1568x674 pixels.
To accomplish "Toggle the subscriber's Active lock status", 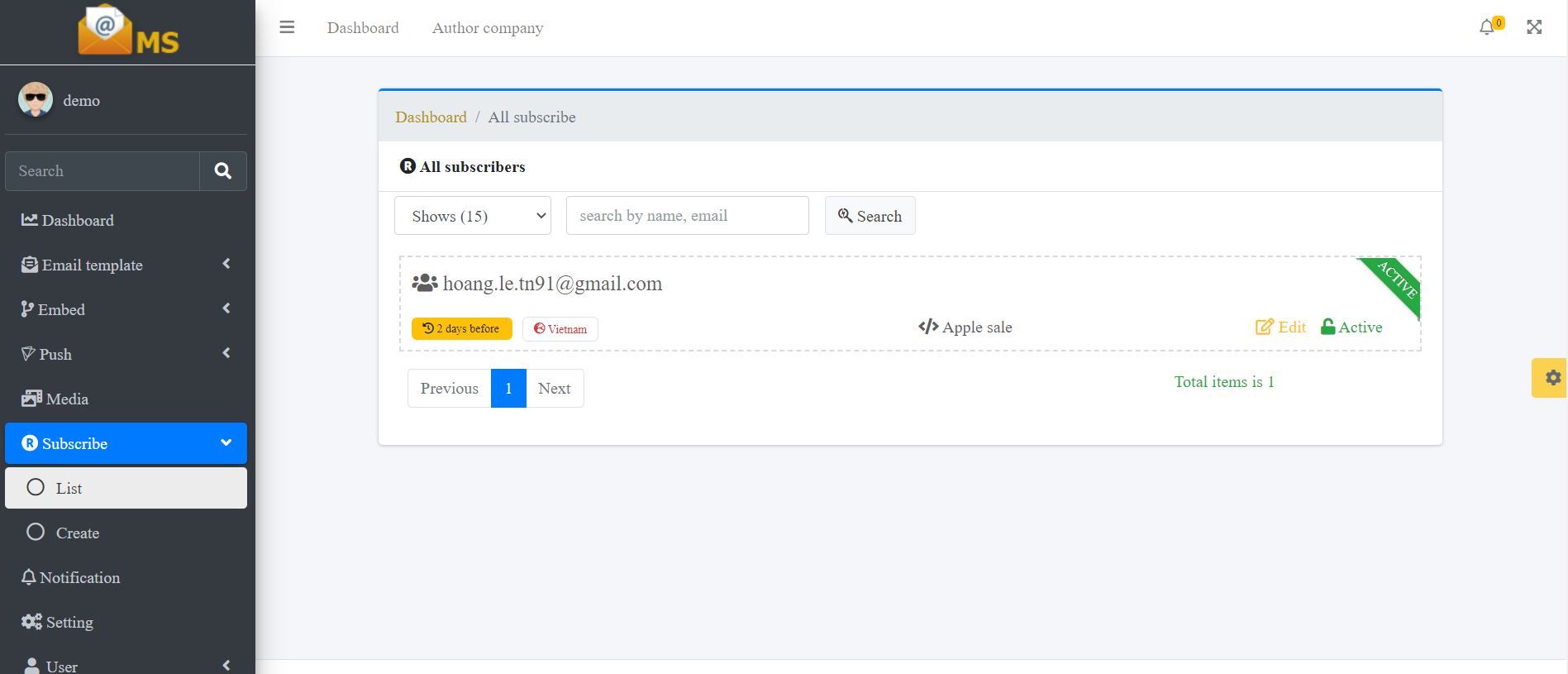I will point(1351,327).
